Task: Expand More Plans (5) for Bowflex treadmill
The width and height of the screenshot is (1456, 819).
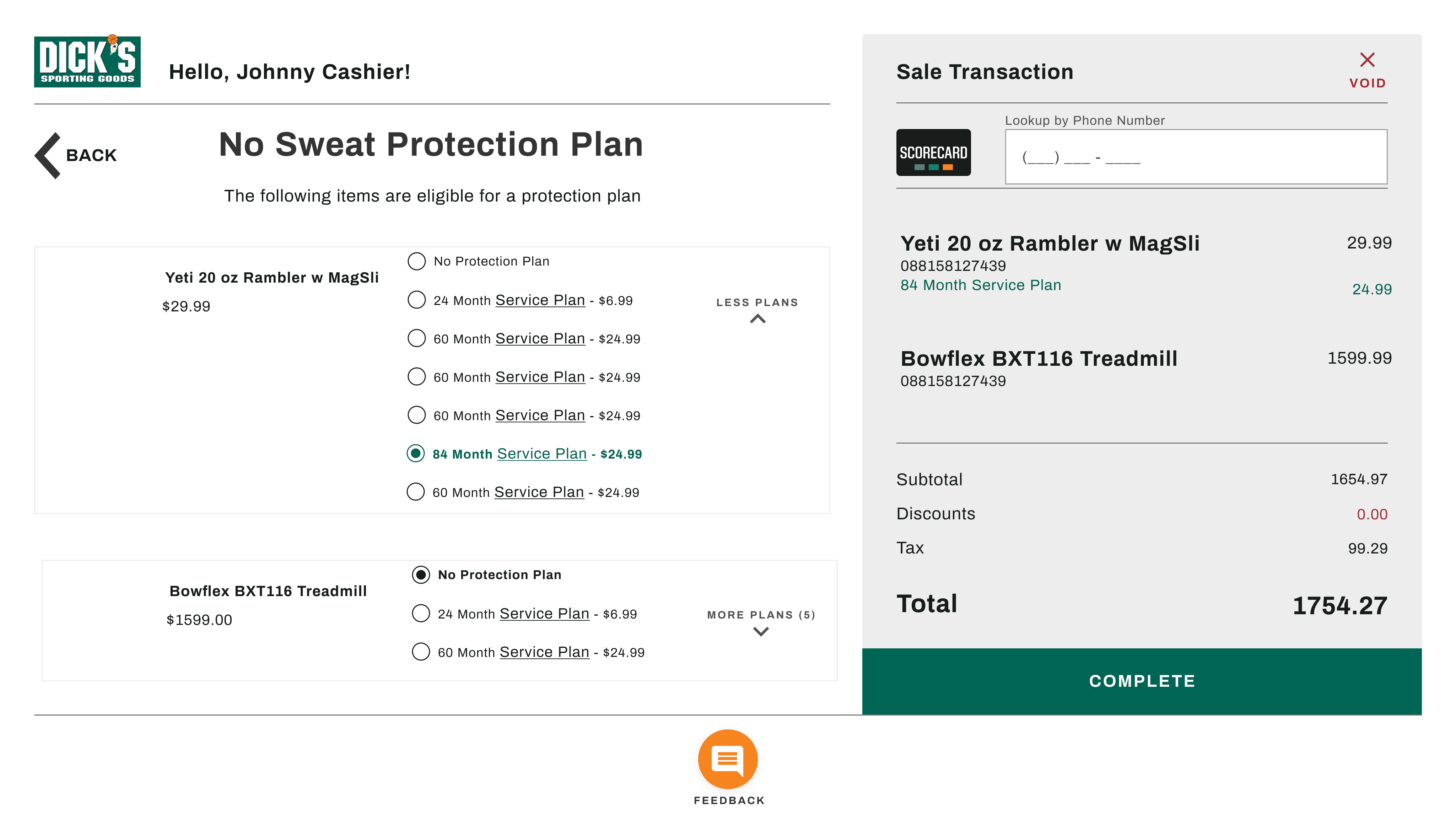Action: pyautogui.click(x=761, y=631)
